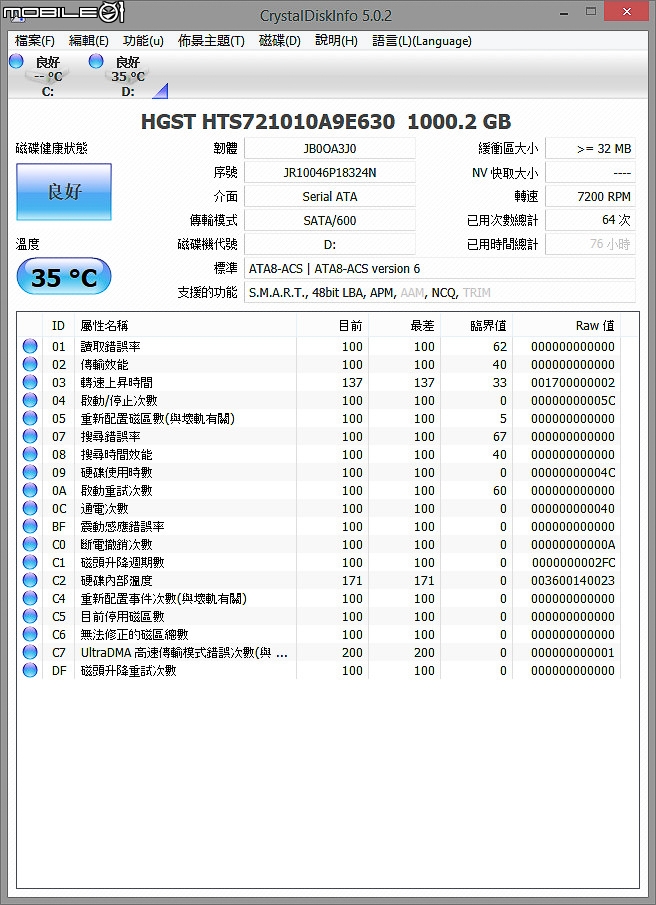Click the status orb for 磁頭升降重試次數

coord(30,670)
